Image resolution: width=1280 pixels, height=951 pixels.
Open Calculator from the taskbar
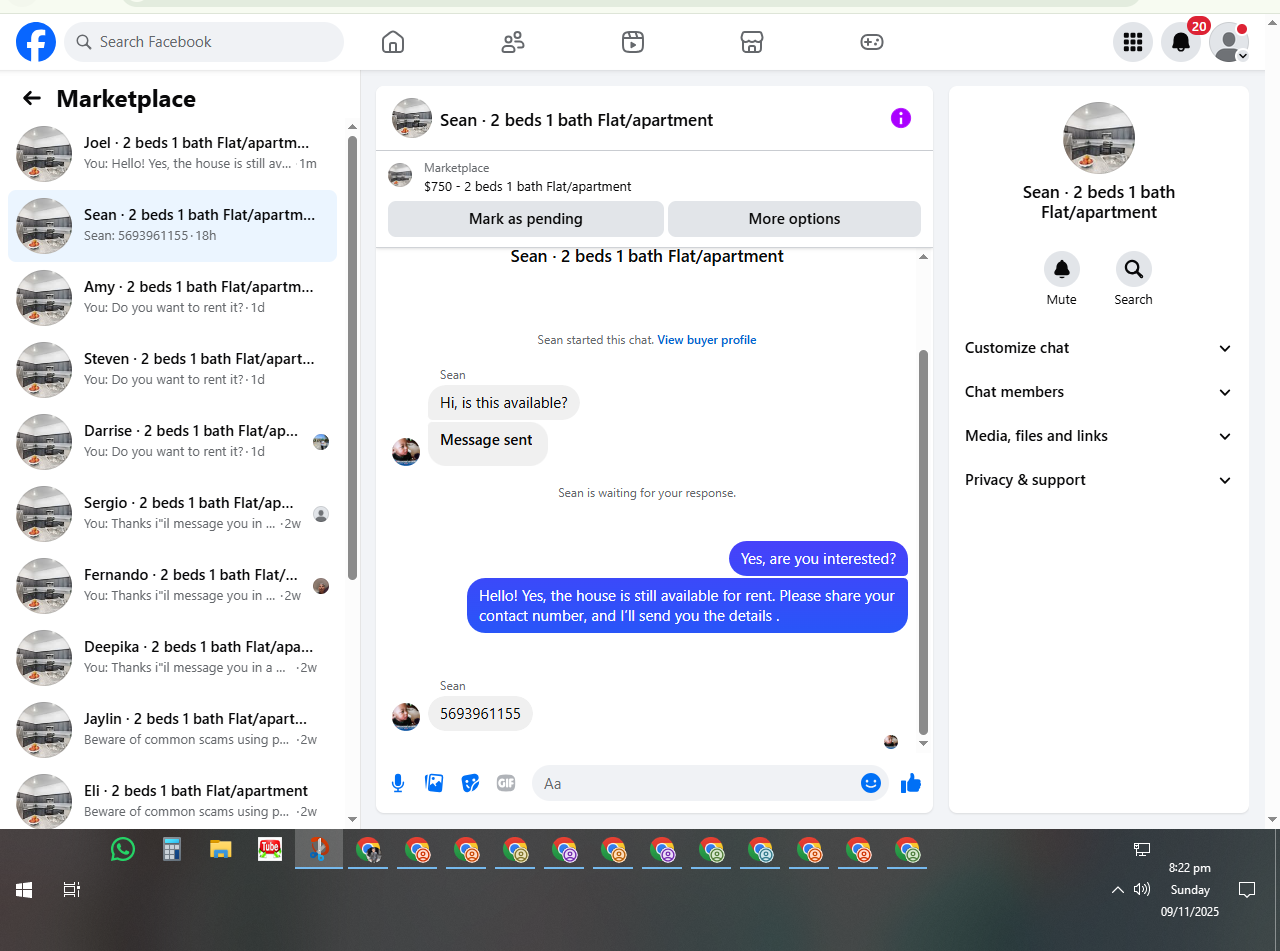(172, 850)
